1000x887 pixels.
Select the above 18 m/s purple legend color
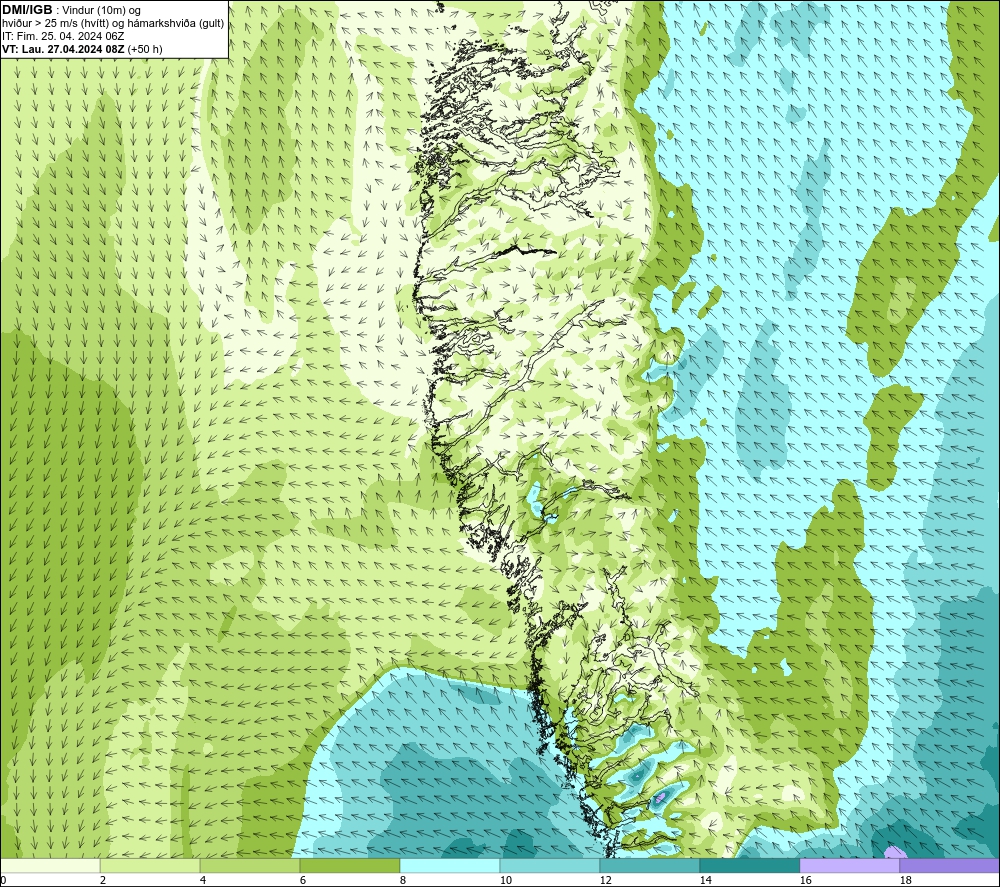click(950, 866)
